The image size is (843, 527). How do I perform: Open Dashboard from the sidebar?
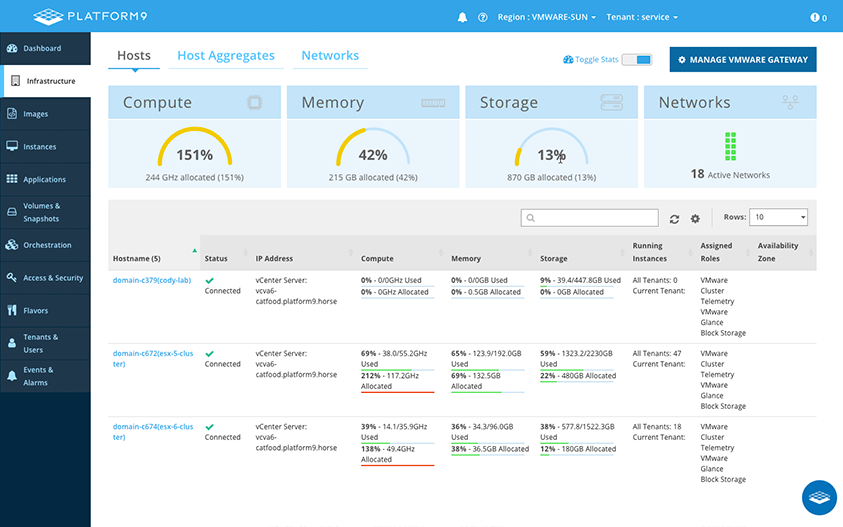[42, 48]
